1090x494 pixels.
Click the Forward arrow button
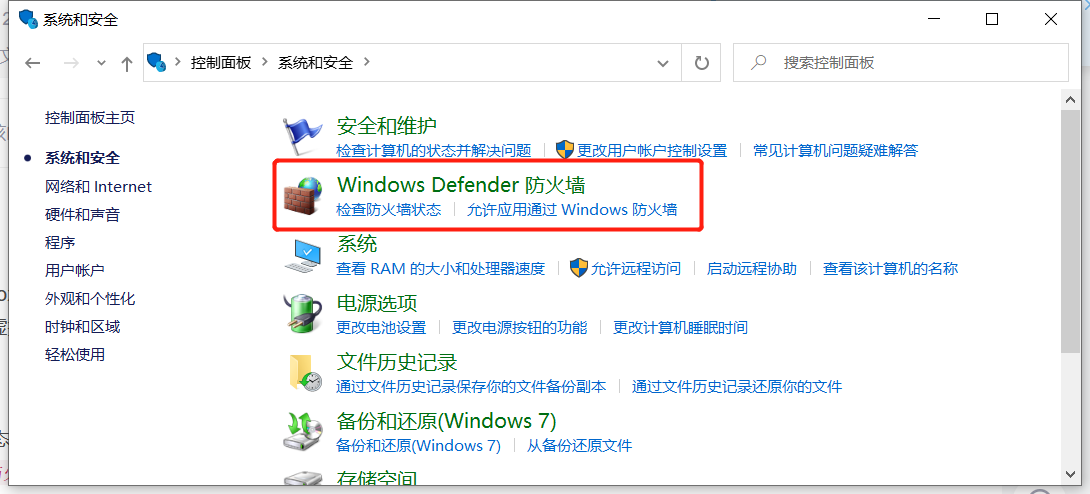click(71, 63)
